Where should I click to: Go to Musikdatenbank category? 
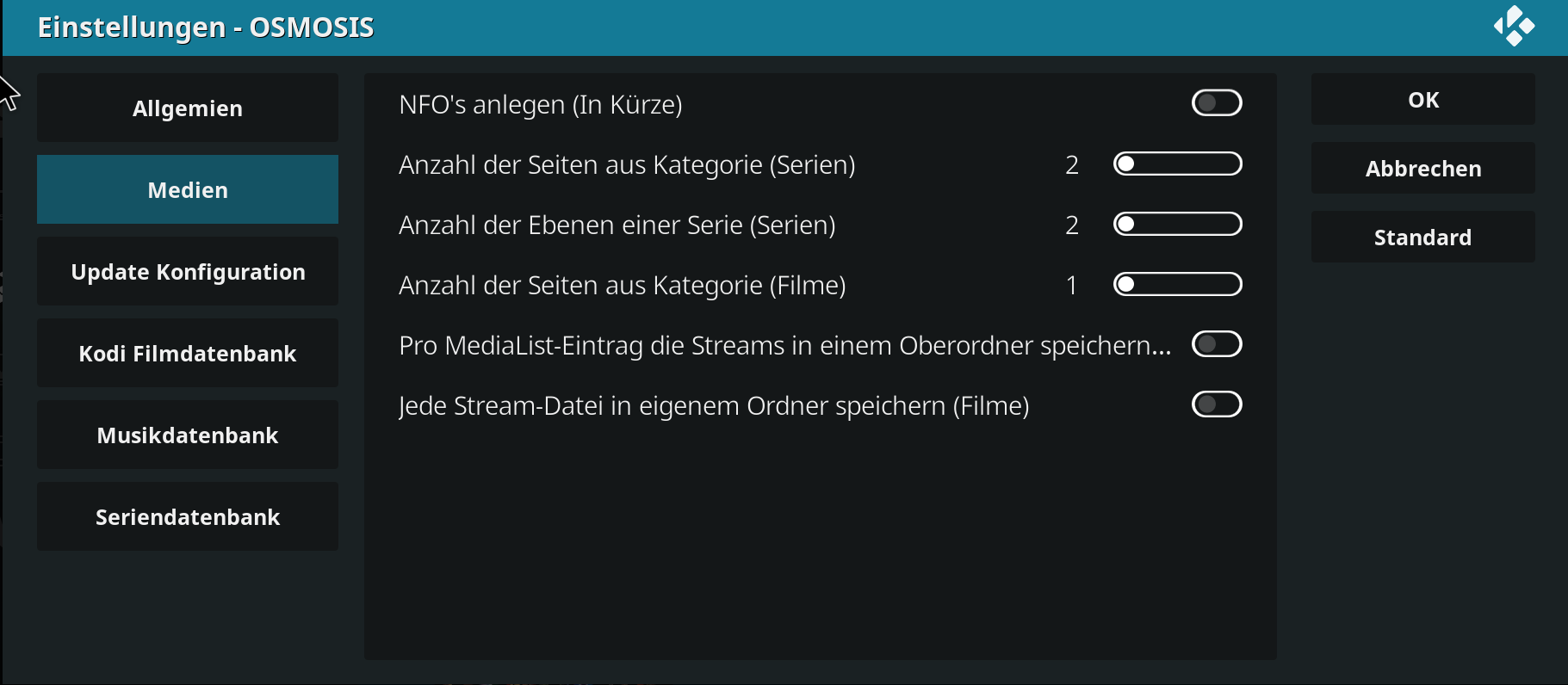(x=188, y=435)
